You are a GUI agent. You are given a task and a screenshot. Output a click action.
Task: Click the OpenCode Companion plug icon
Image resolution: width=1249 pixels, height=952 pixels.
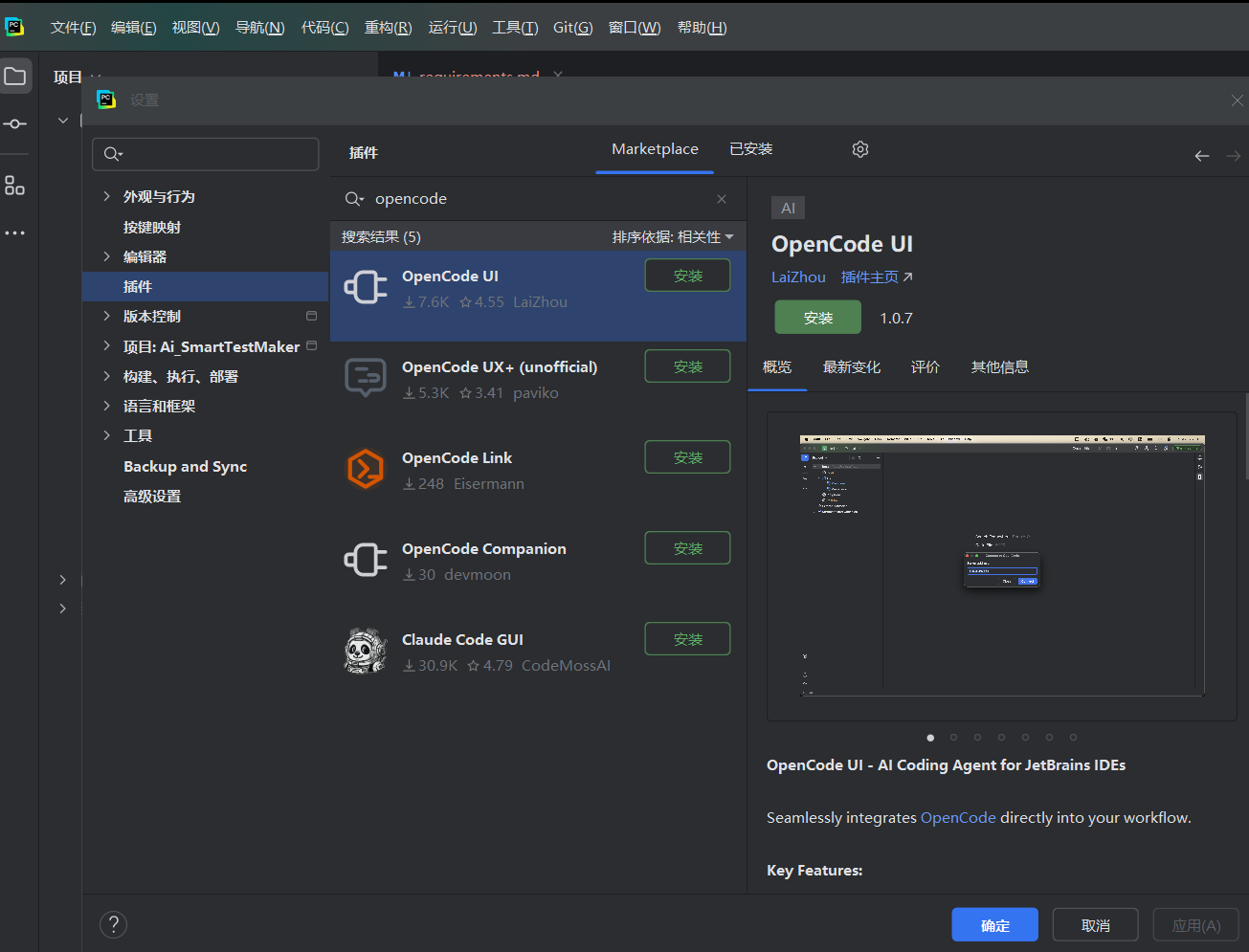pyautogui.click(x=366, y=560)
